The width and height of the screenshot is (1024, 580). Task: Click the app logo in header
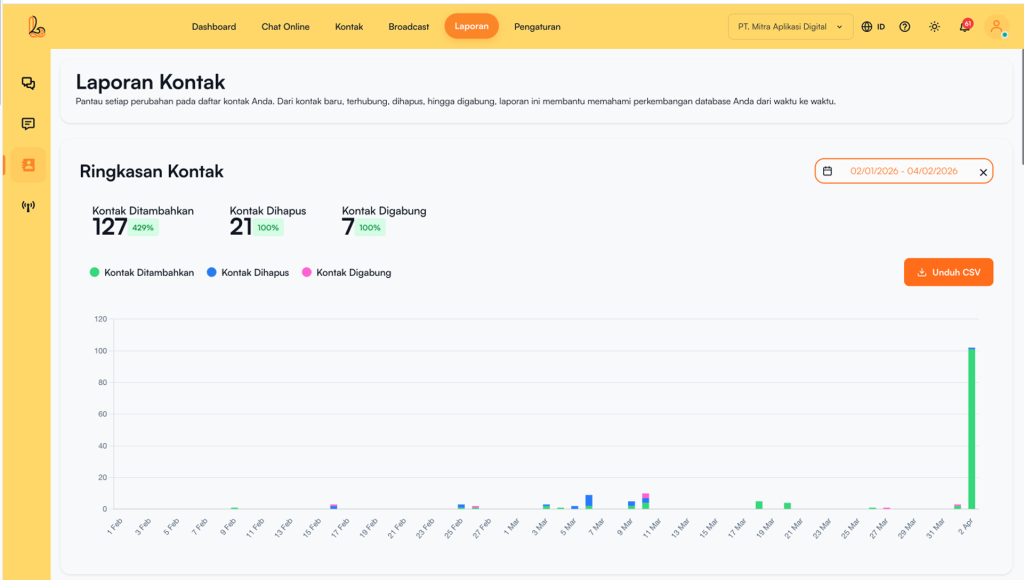[x=37, y=27]
